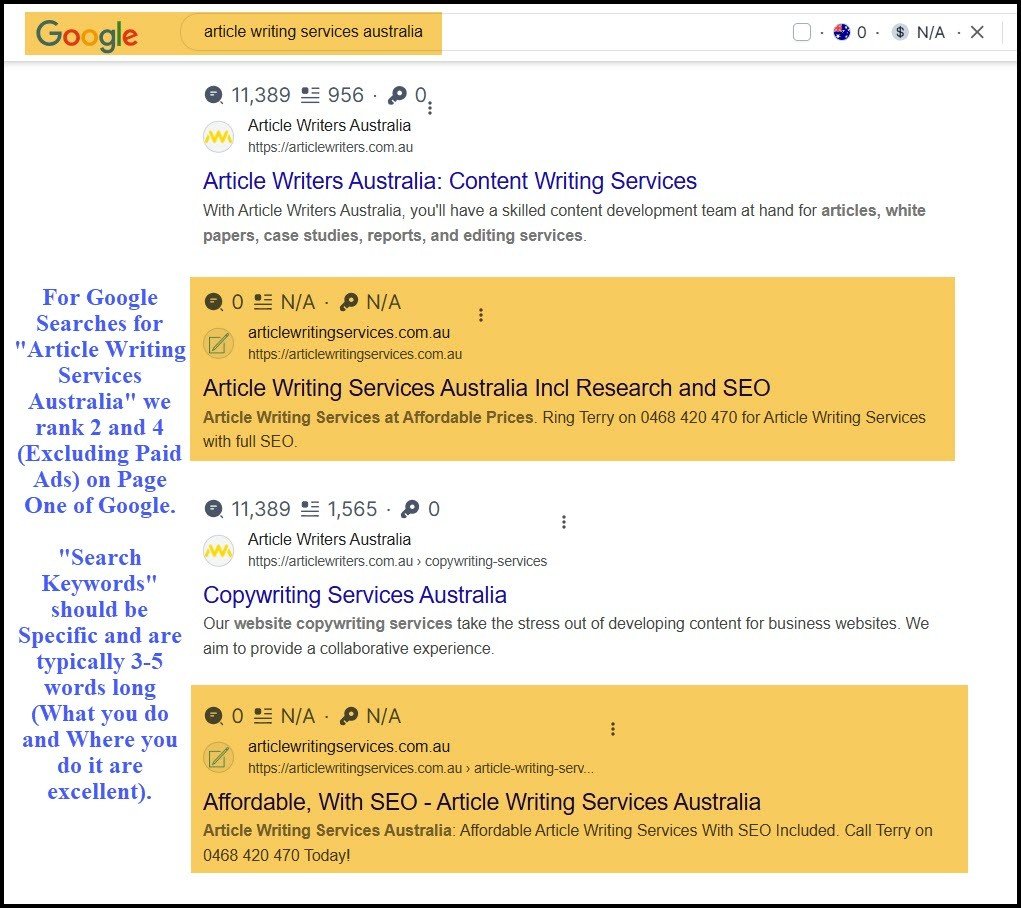
Task: Click the list icon above the Affordable, With SEO result
Action: tap(263, 716)
